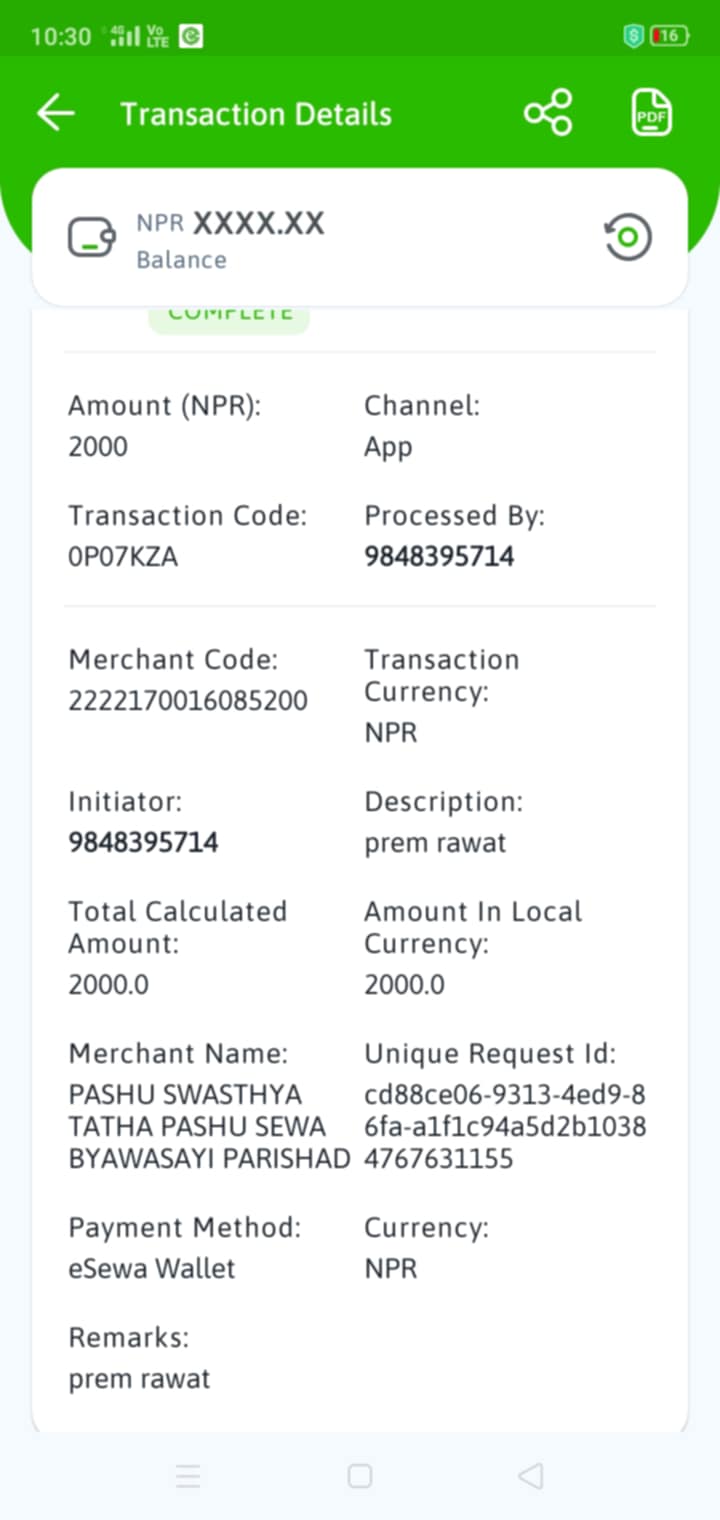The width and height of the screenshot is (720, 1520).
Task: Select the Initiator phone number
Action: point(143,843)
